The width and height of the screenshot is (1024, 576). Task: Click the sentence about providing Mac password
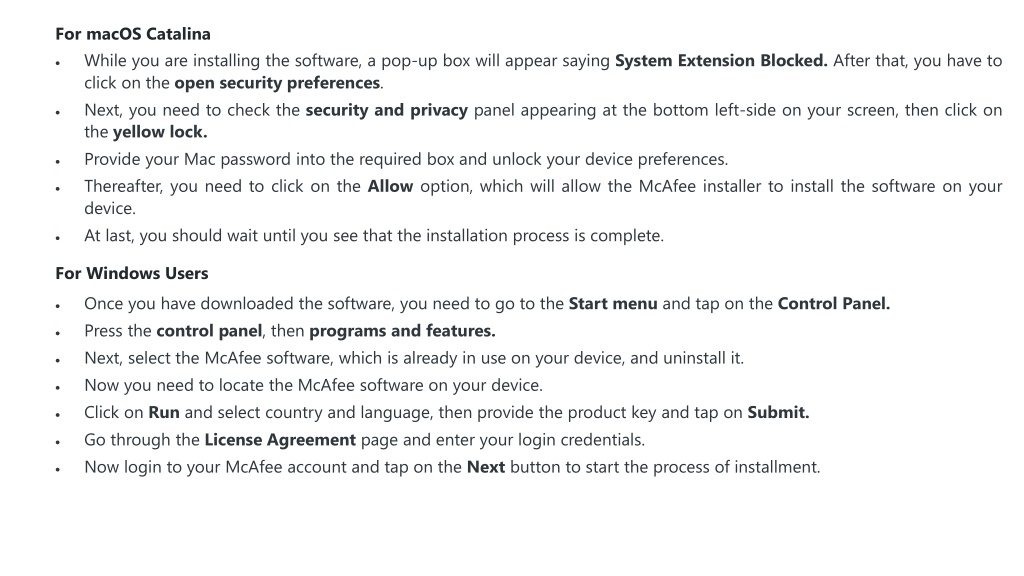(406, 159)
